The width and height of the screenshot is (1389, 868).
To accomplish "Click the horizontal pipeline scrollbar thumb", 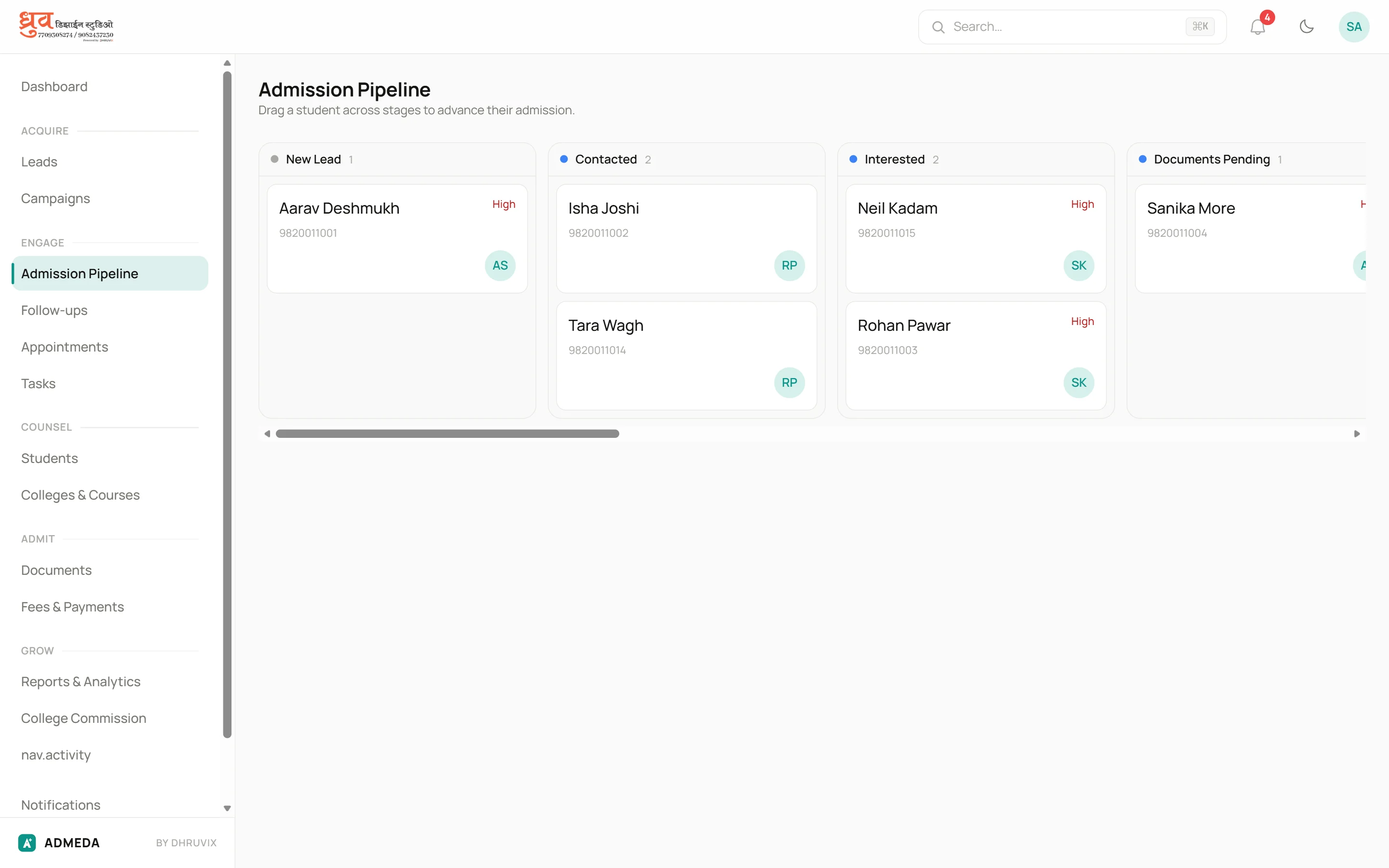I will 447,434.
